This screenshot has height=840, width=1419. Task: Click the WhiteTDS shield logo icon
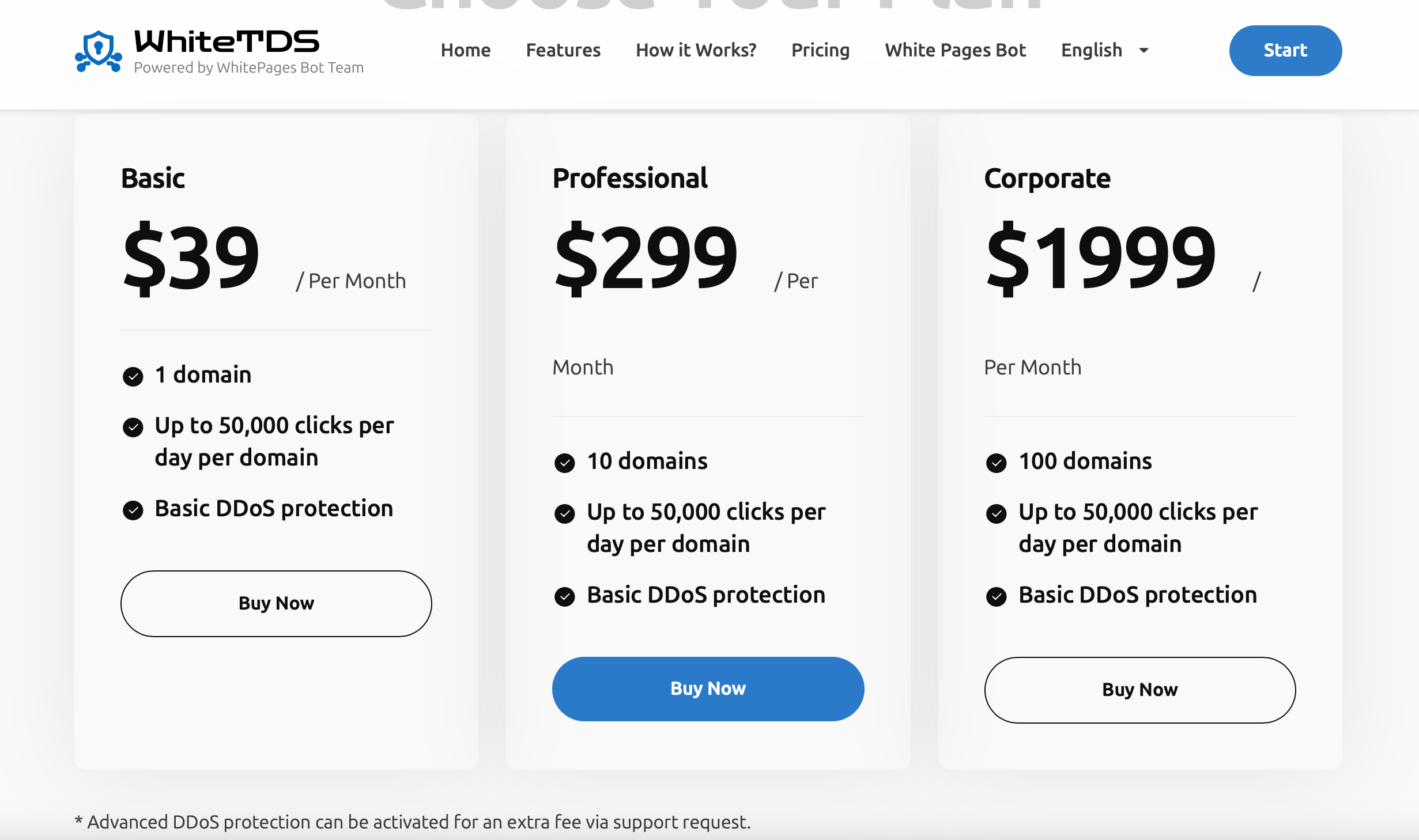tap(99, 51)
